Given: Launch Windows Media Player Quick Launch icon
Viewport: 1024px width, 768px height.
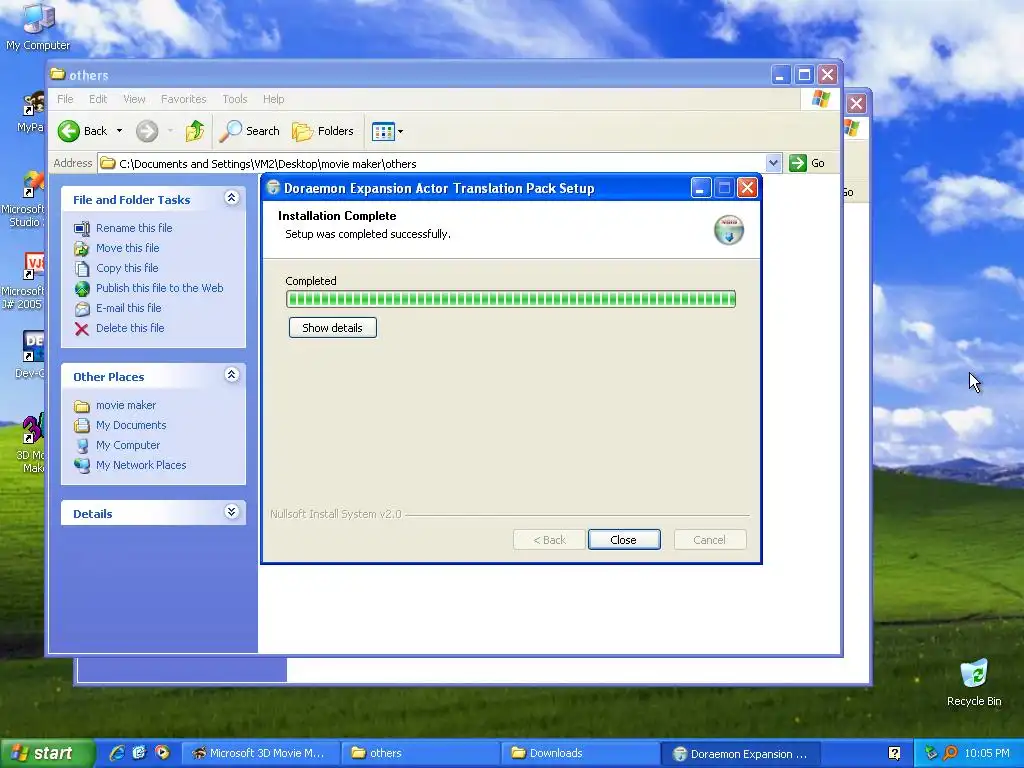Looking at the screenshot, I should (x=161, y=753).
